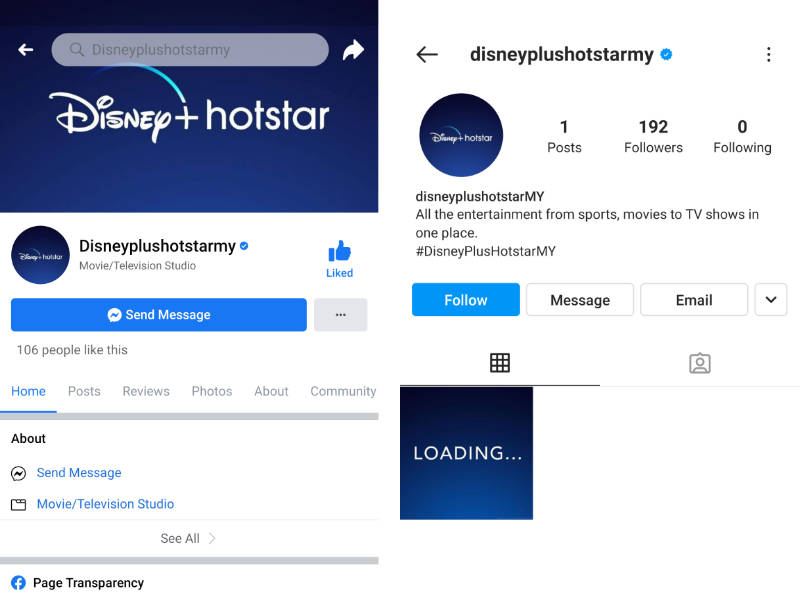Select the grid posts view icon

click(x=499, y=363)
